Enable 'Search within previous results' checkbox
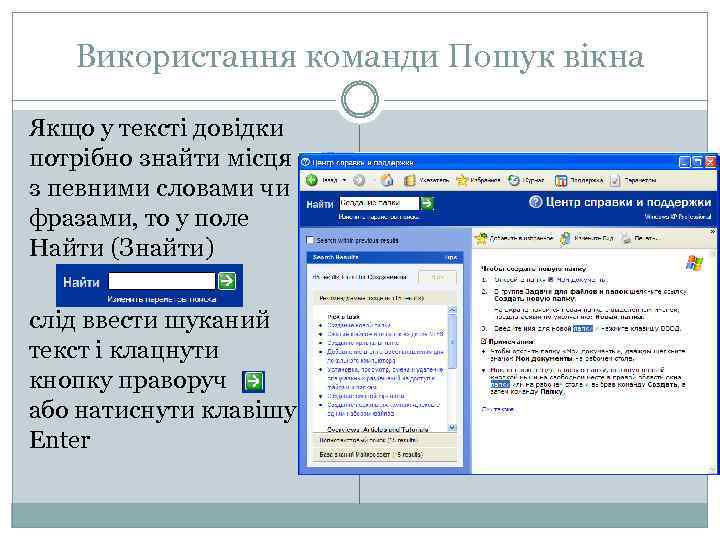The image size is (720, 540). tap(310, 240)
